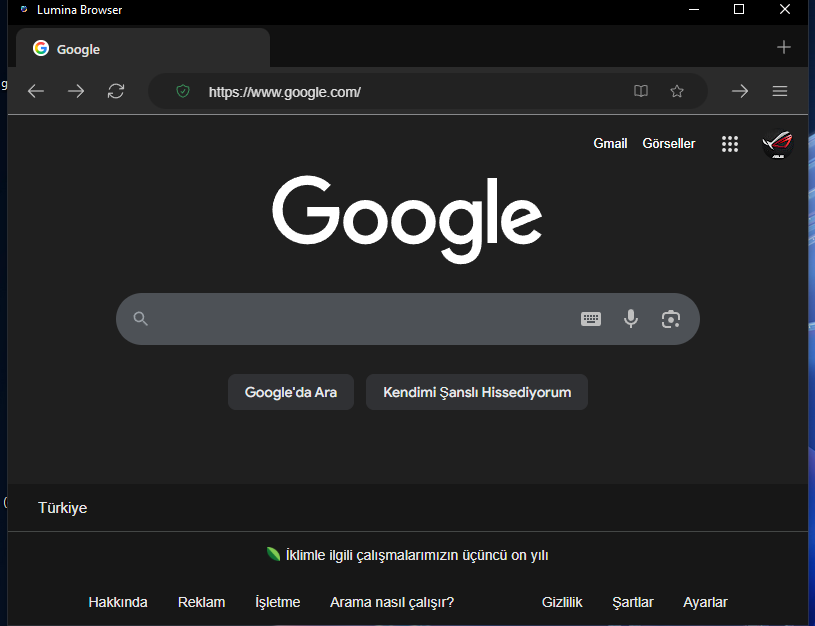The width and height of the screenshot is (815, 626).
Task: Open the Görseller link
Action: [x=668, y=144]
